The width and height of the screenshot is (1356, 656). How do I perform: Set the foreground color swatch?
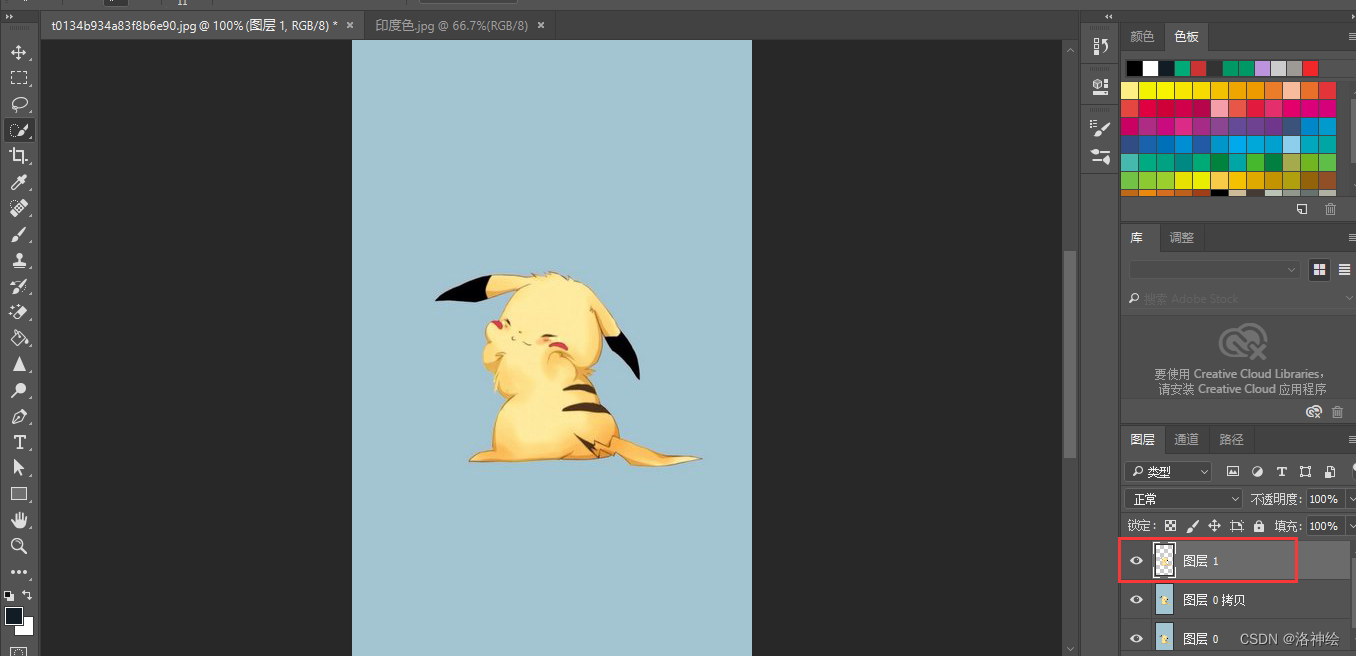coord(13,615)
